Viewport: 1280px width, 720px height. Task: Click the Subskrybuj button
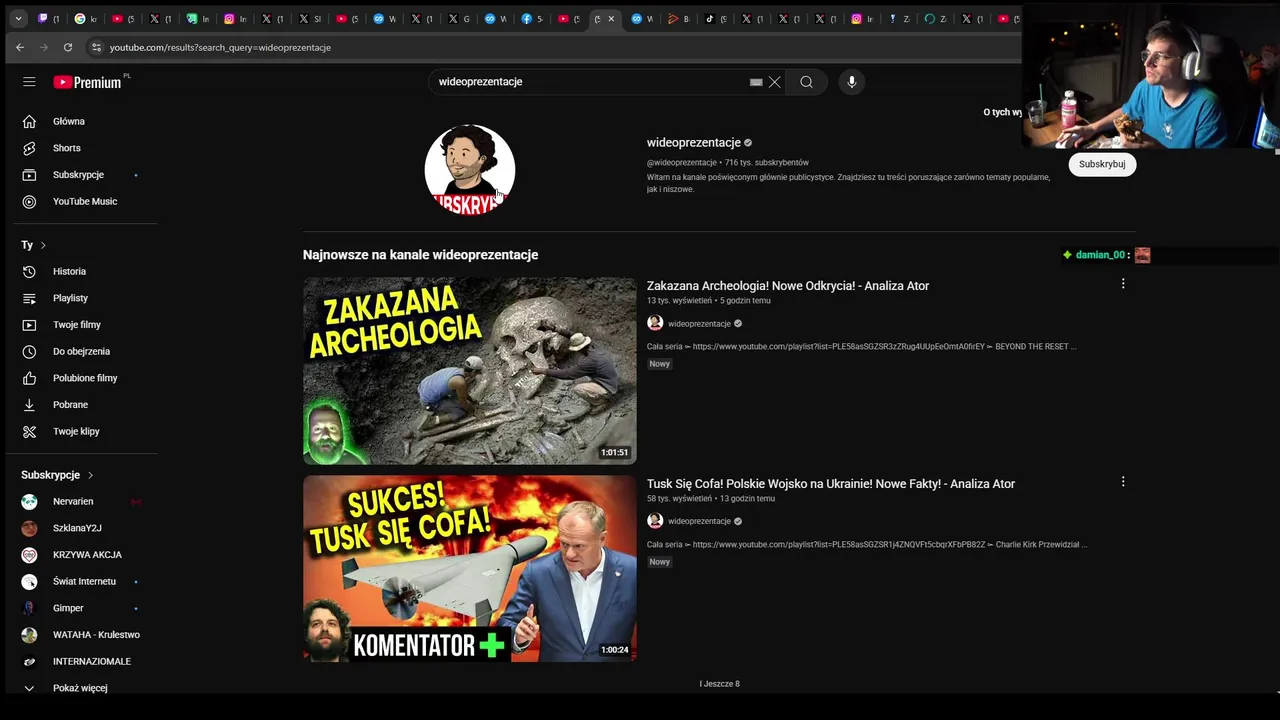1102,164
